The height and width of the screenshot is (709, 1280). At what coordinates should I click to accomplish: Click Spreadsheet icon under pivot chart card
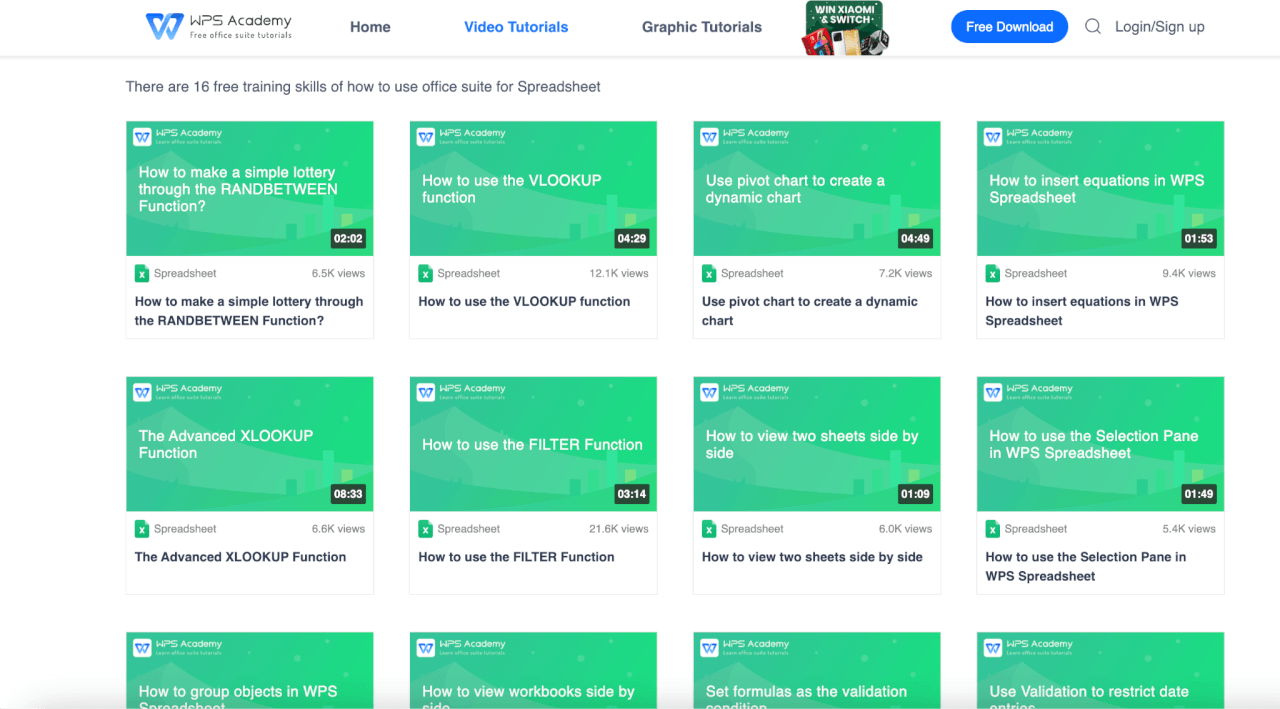[x=709, y=273]
